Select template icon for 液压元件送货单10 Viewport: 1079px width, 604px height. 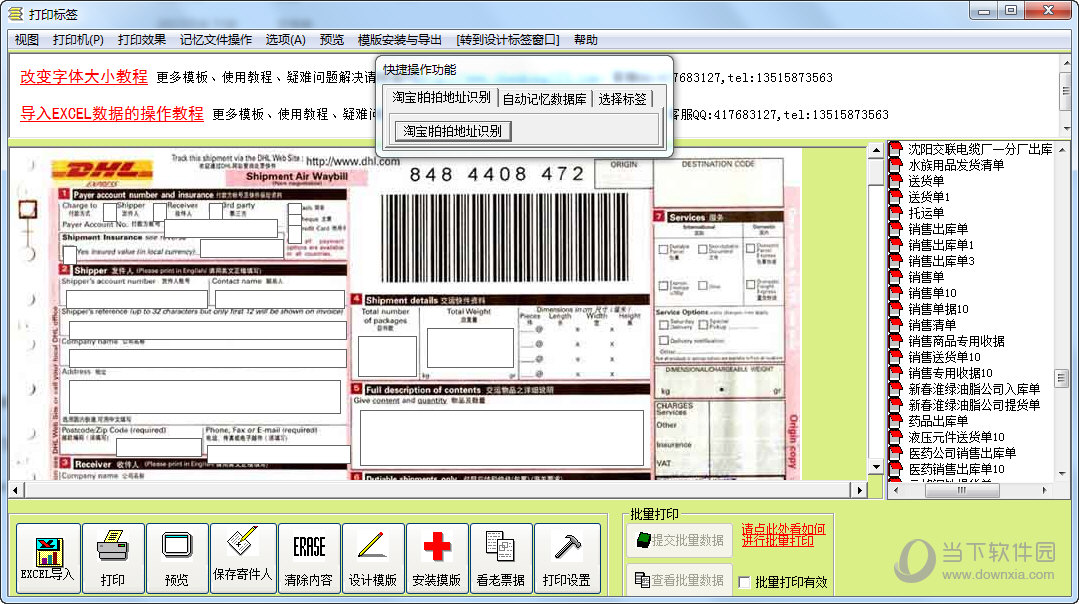(896, 437)
